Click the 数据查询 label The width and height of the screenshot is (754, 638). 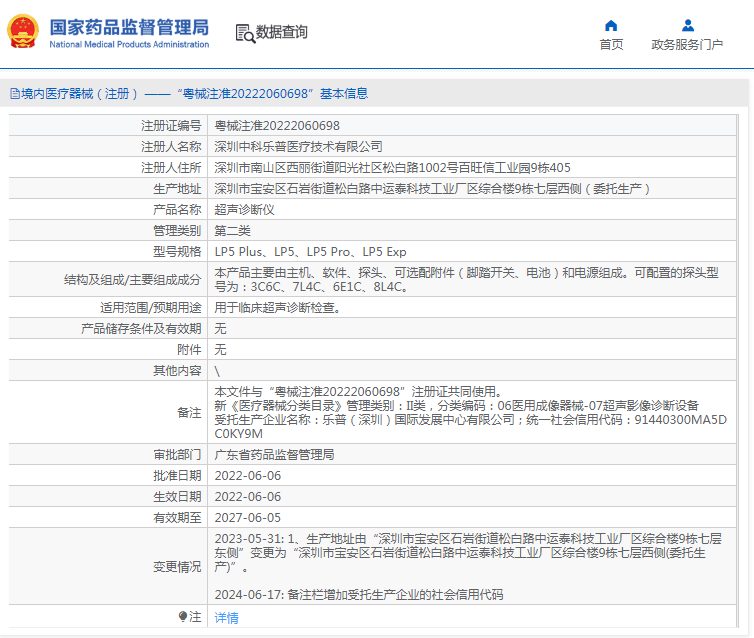(281, 32)
